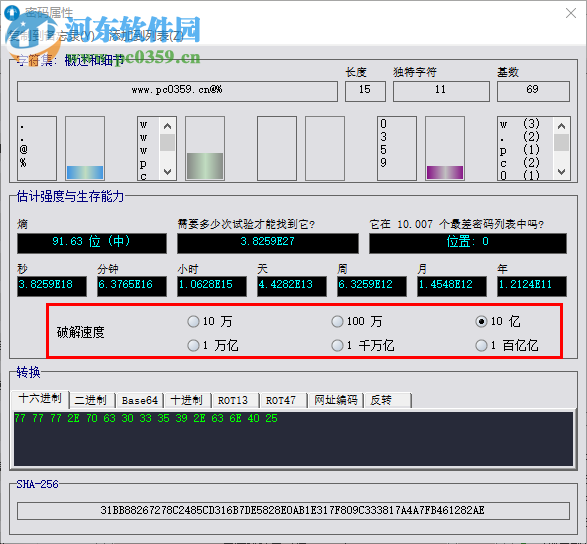Click the hexadecimal output text area
Screen dimensions: 587x544
coord(293,439)
